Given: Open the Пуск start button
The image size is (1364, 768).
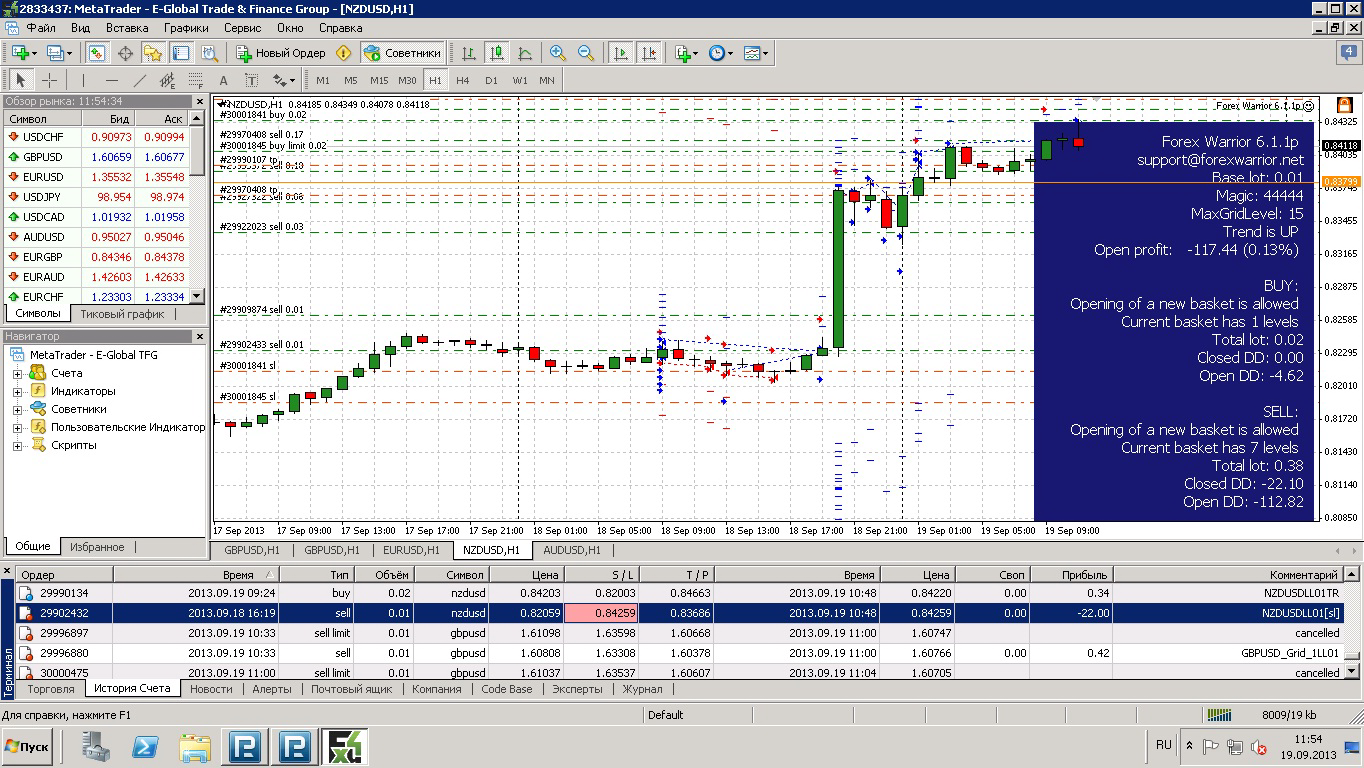Looking at the screenshot, I should [27, 747].
